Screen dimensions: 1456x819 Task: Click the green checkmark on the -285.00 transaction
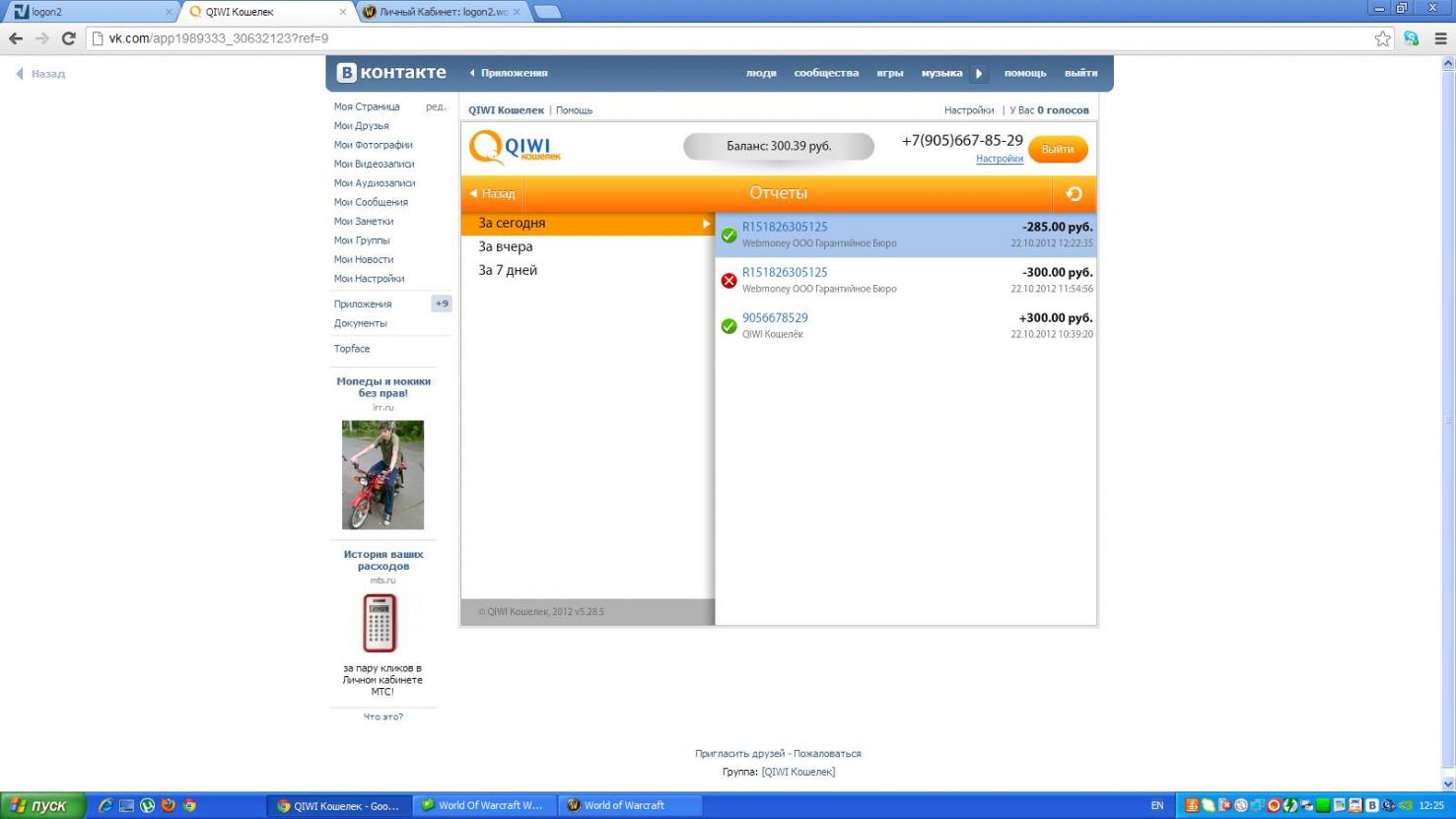[729, 236]
